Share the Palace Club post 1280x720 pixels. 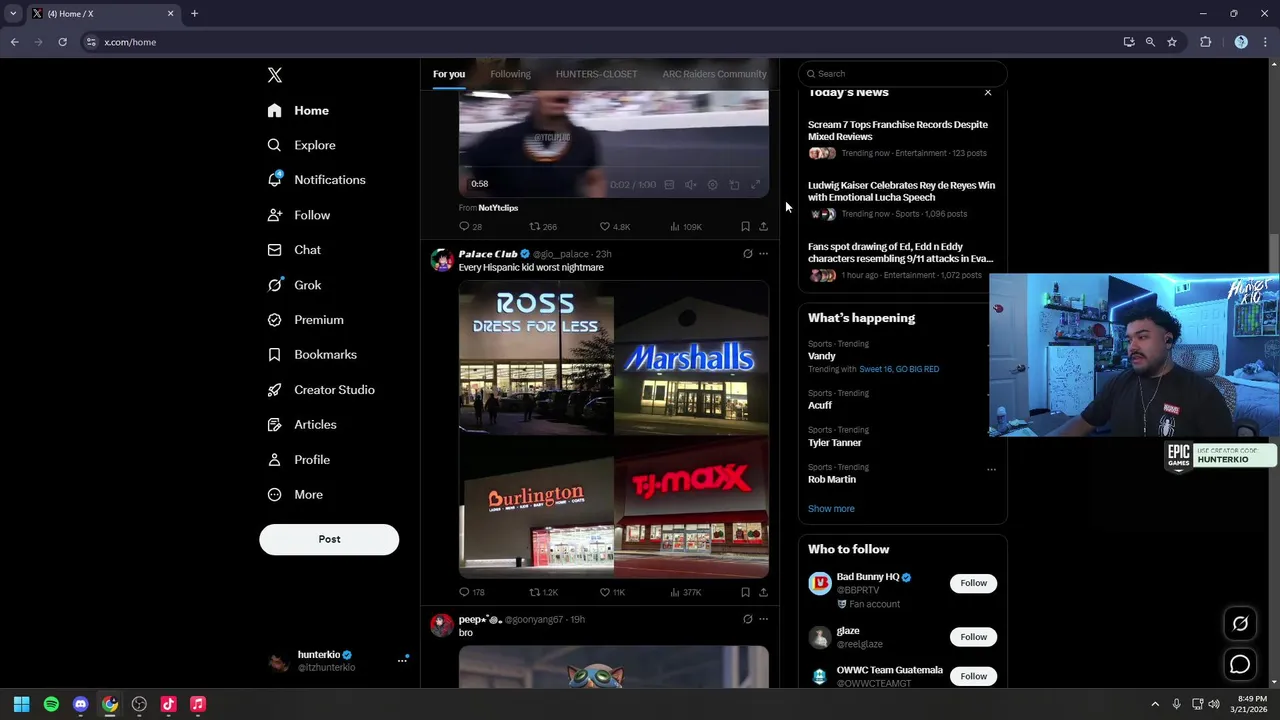pyautogui.click(x=763, y=592)
